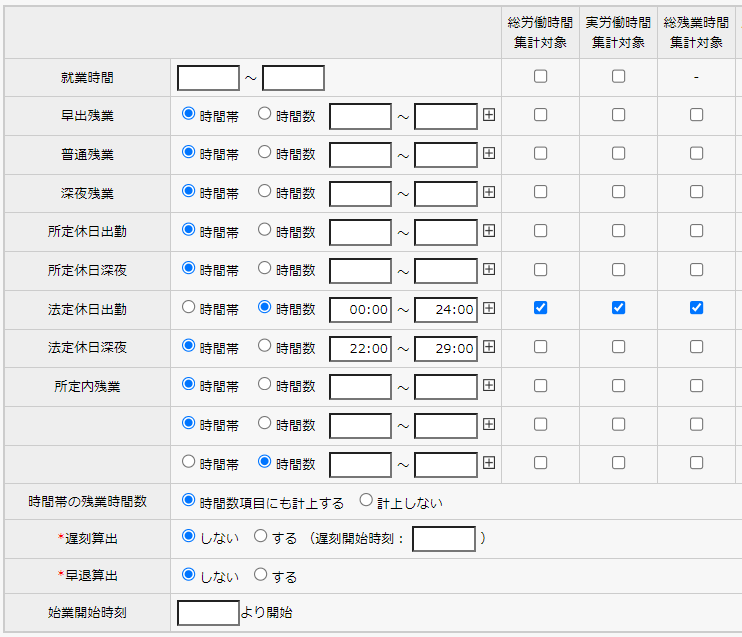Focus the 遅刻開始時刻 input field
The width and height of the screenshot is (742, 637).
point(443,539)
